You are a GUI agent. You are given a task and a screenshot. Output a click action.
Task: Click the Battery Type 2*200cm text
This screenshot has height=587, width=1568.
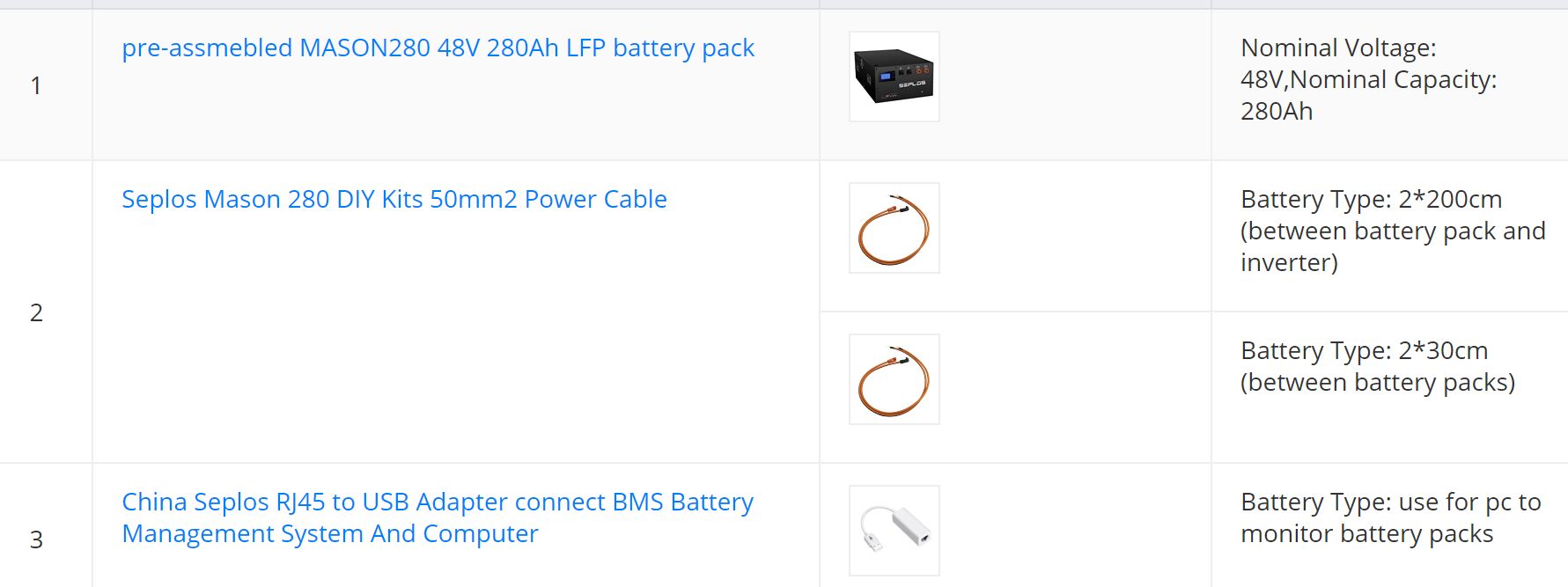pos(1371,200)
